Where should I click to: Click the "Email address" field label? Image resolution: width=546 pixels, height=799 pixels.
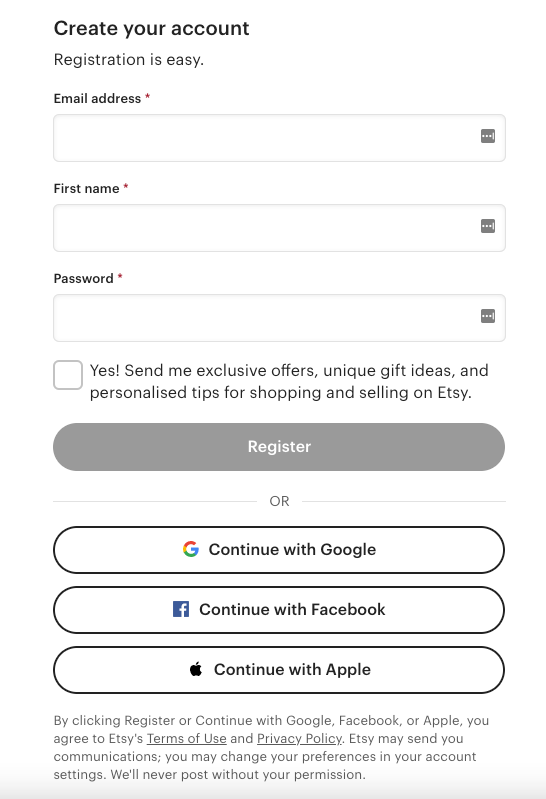(x=97, y=98)
